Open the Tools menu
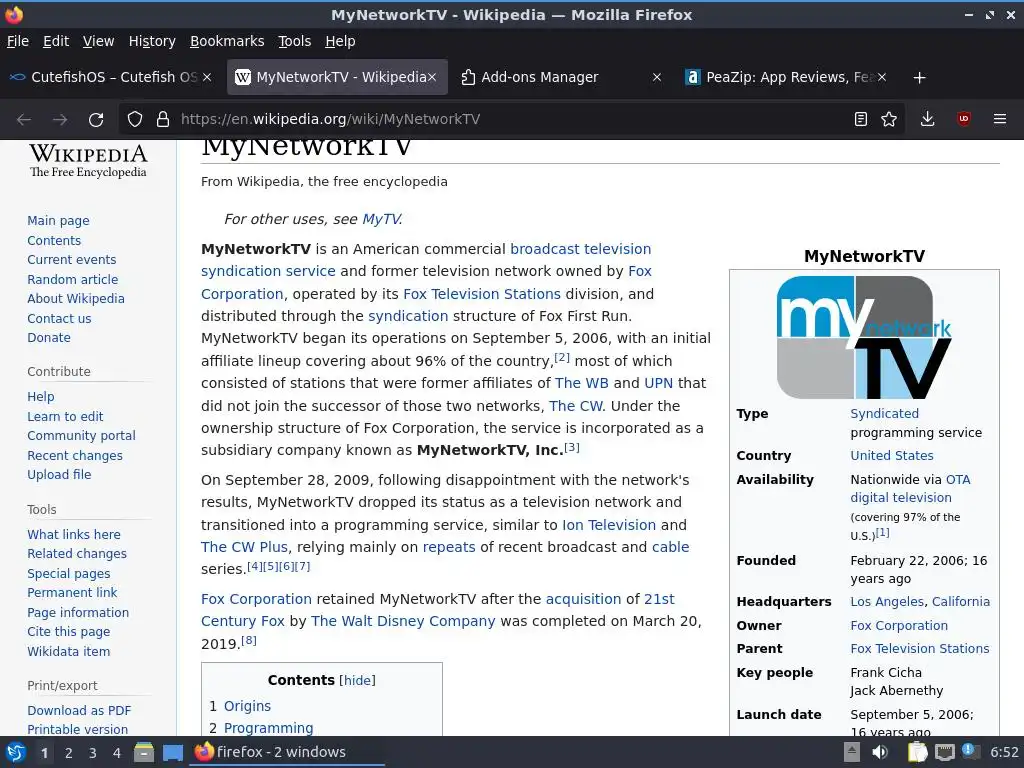Screen dimensions: 1024x768 coord(295,41)
